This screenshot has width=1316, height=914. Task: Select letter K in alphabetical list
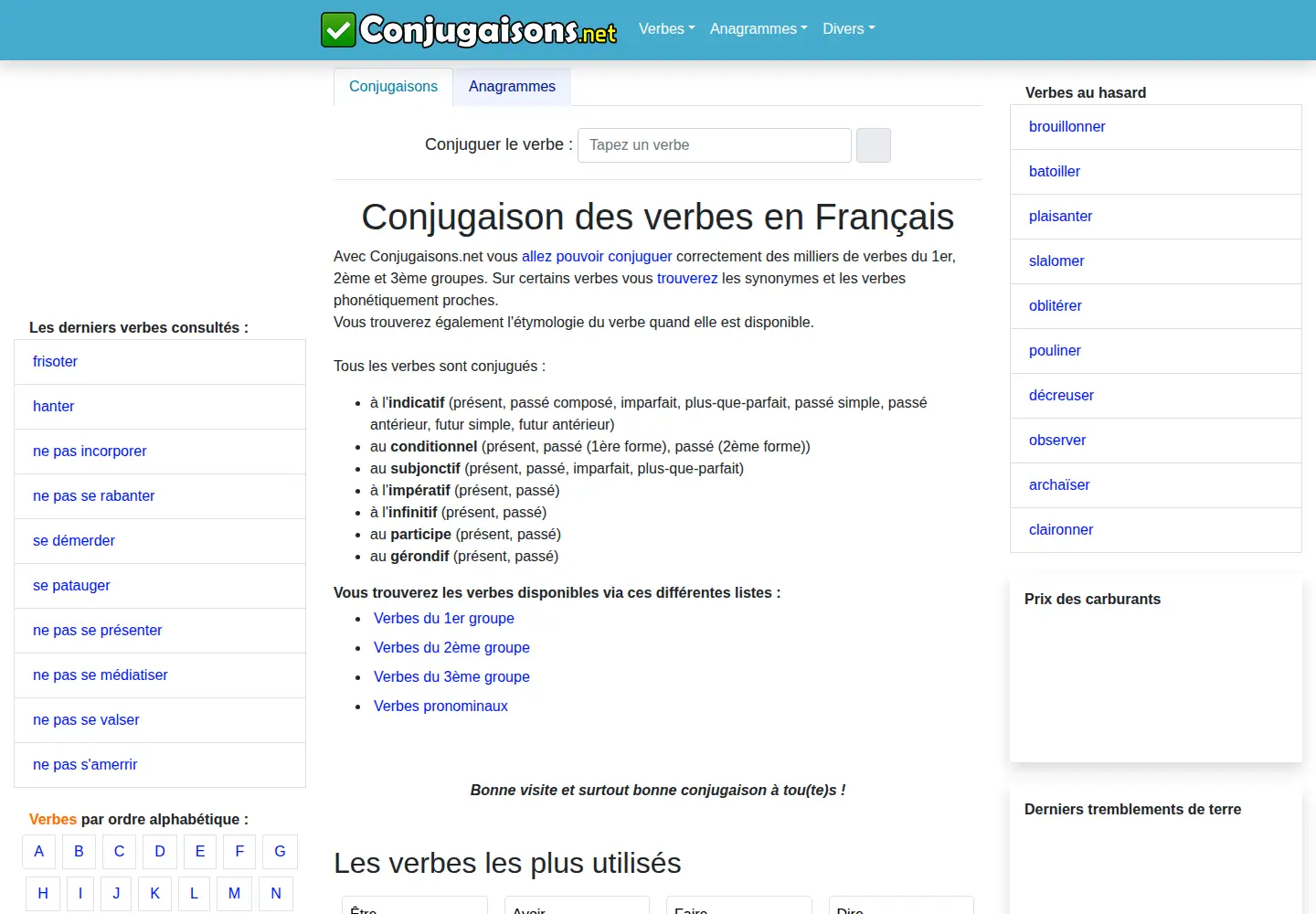[x=154, y=894]
